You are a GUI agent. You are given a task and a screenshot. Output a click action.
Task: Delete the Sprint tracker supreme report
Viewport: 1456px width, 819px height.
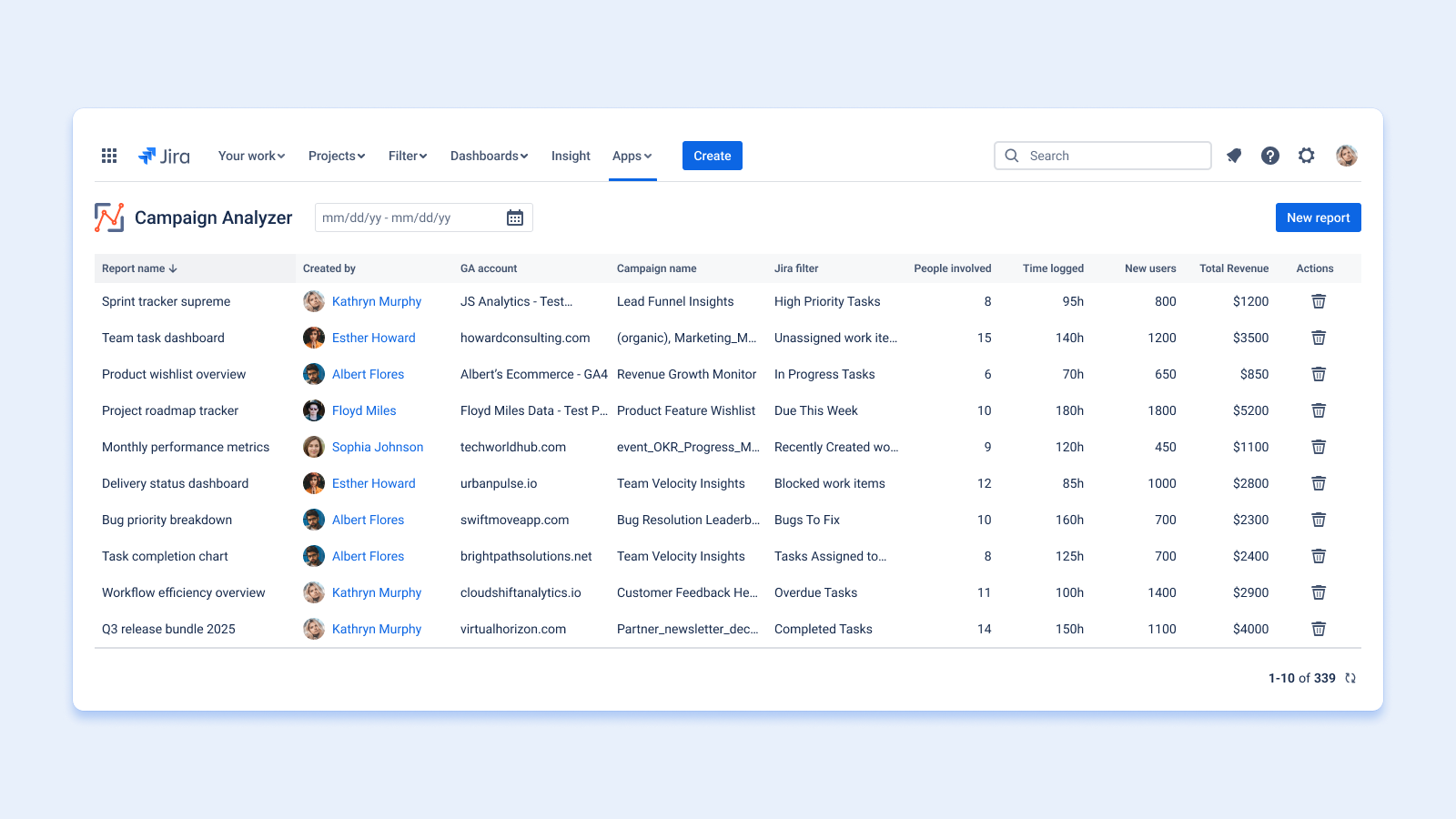point(1319,301)
